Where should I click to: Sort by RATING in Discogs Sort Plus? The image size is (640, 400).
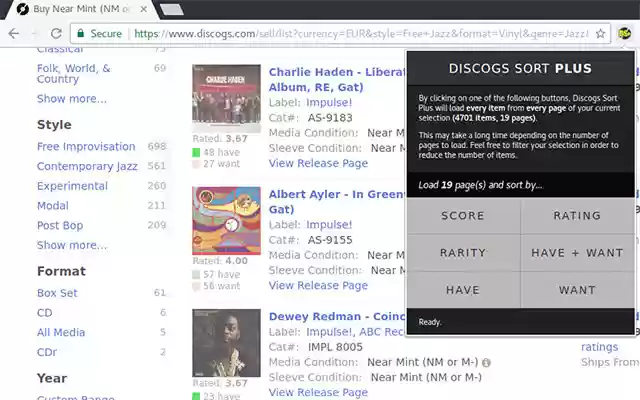point(578,216)
